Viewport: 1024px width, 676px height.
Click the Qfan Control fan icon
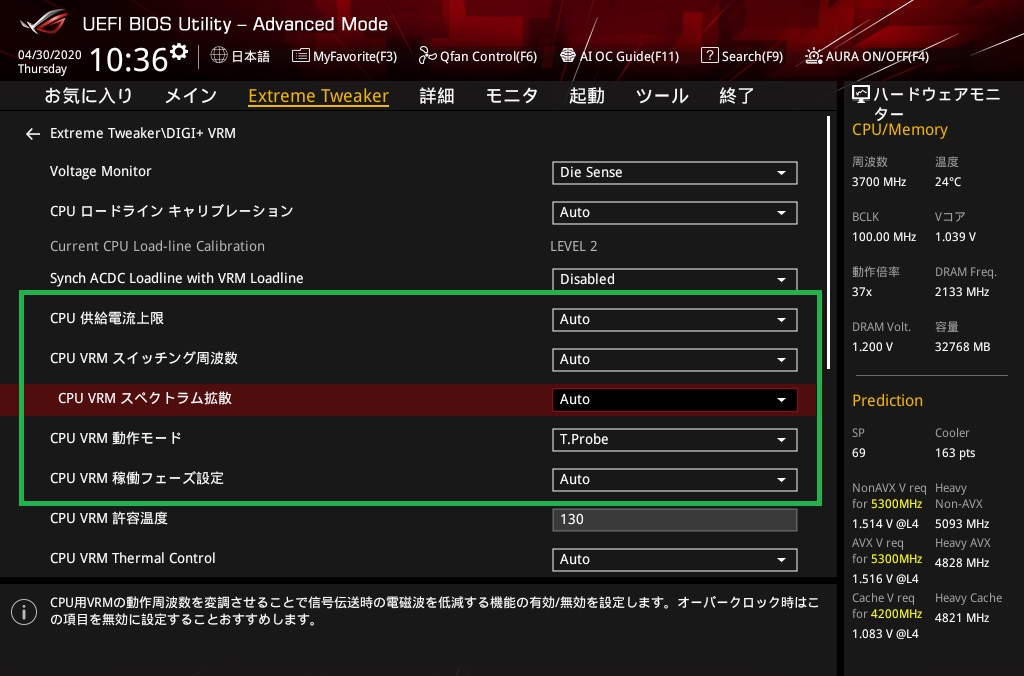pos(427,56)
